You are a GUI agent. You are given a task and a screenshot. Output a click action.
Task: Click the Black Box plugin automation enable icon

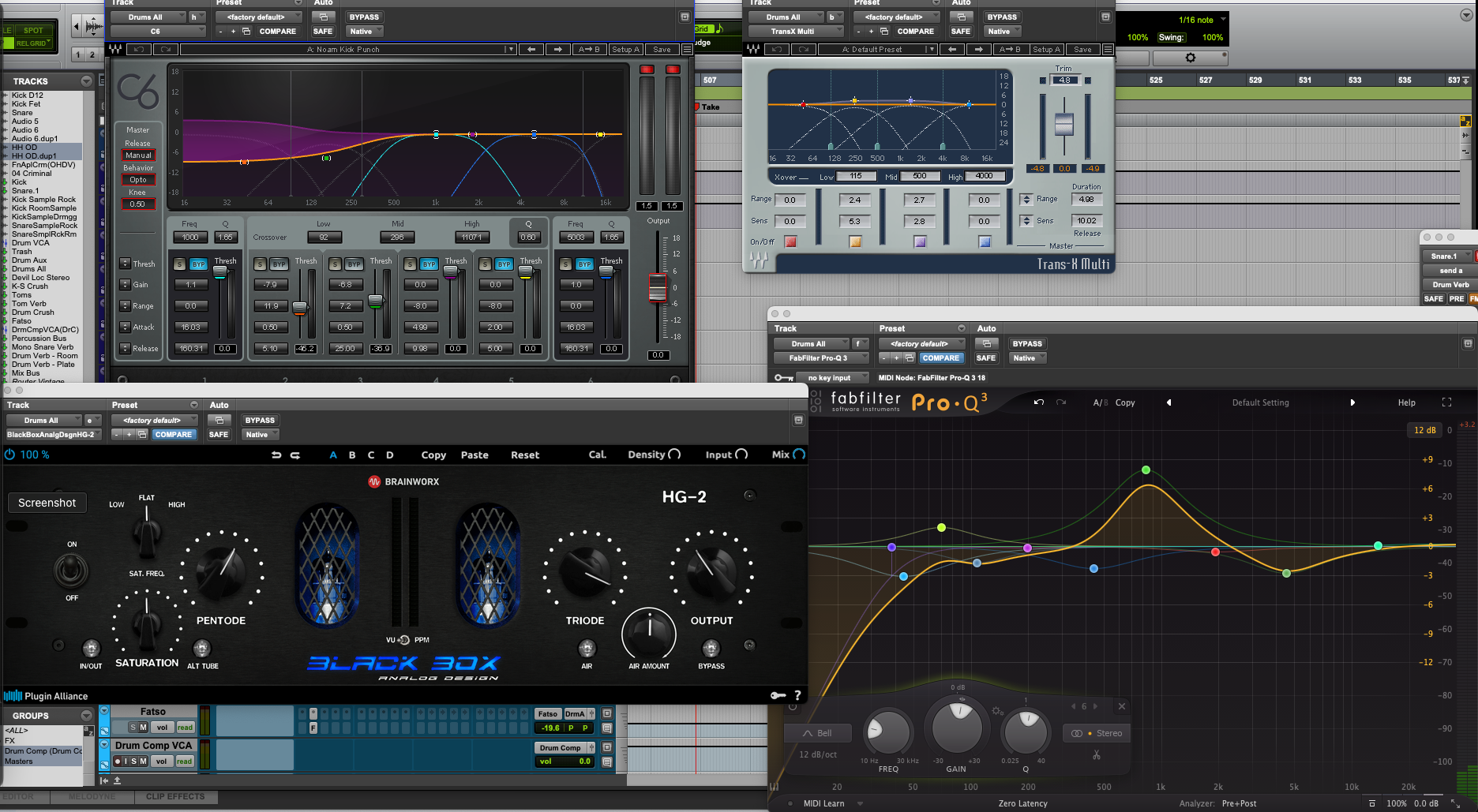(x=219, y=420)
